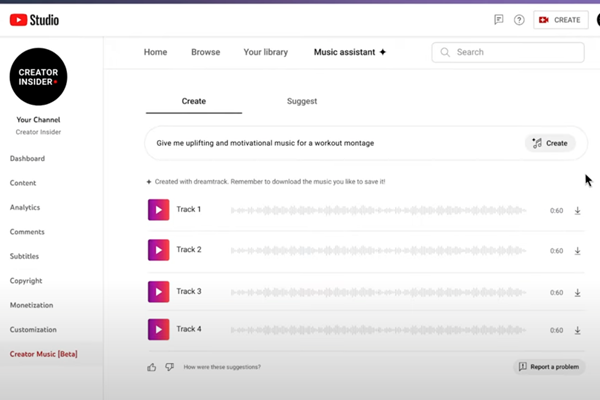The image size is (600, 400).
Task: Switch to the Suggest tab
Action: (x=301, y=101)
